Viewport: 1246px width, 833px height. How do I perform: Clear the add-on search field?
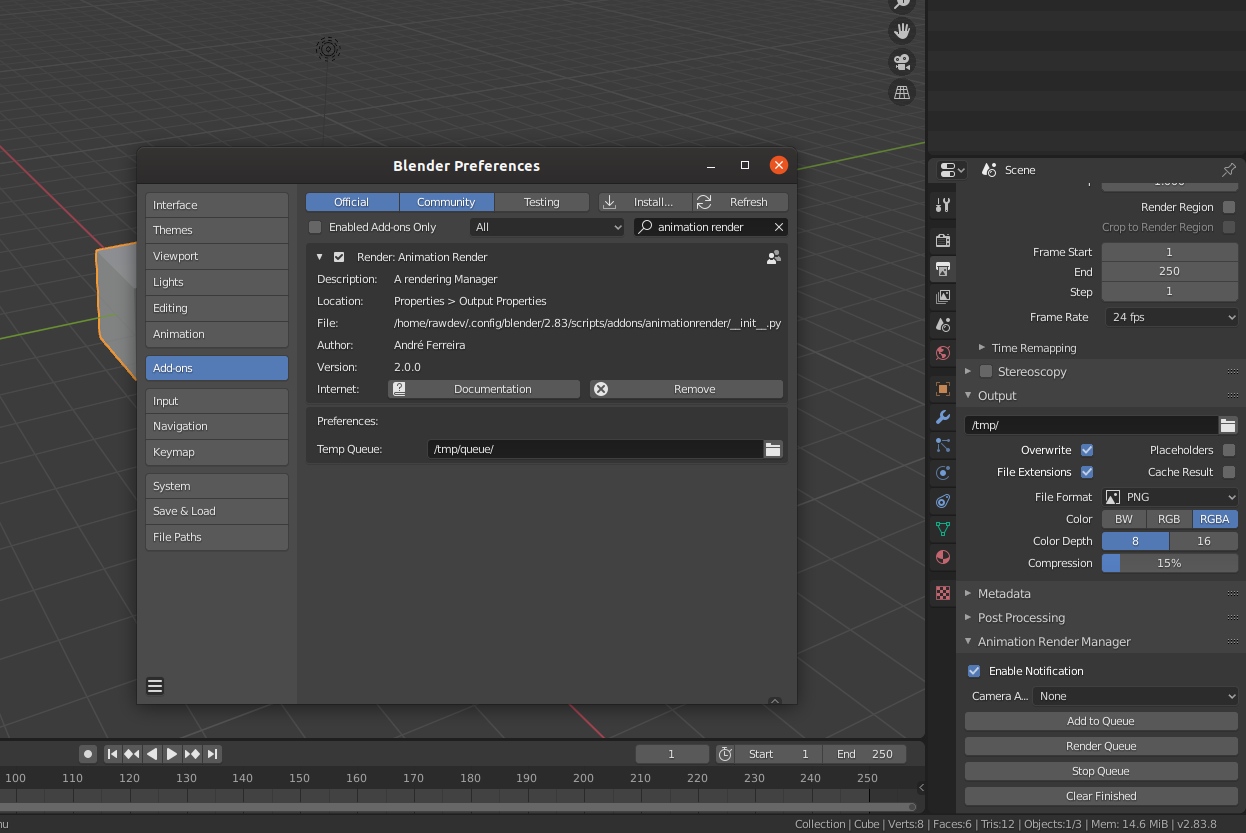[x=779, y=227]
